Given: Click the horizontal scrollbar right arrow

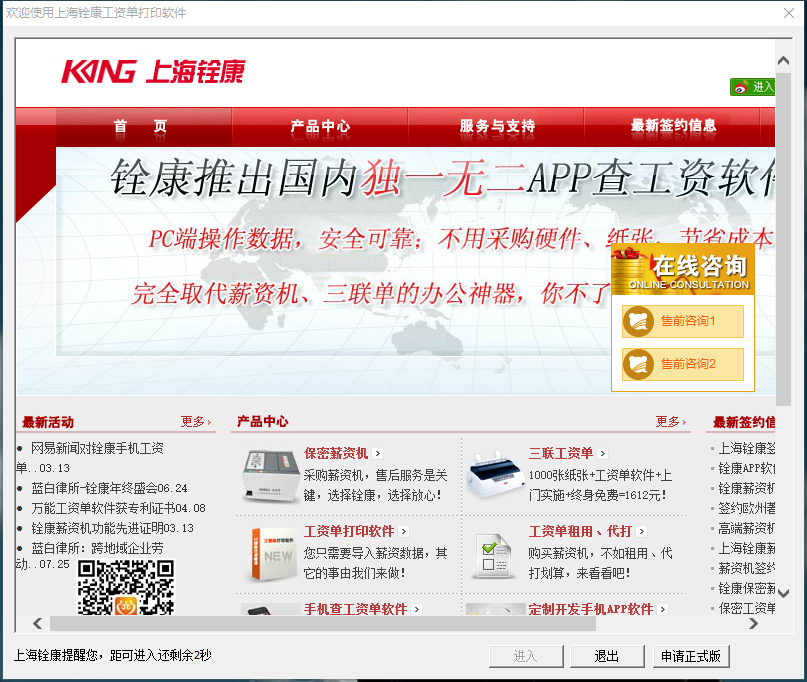Looking at the screenshot, I should coord(753,624).
